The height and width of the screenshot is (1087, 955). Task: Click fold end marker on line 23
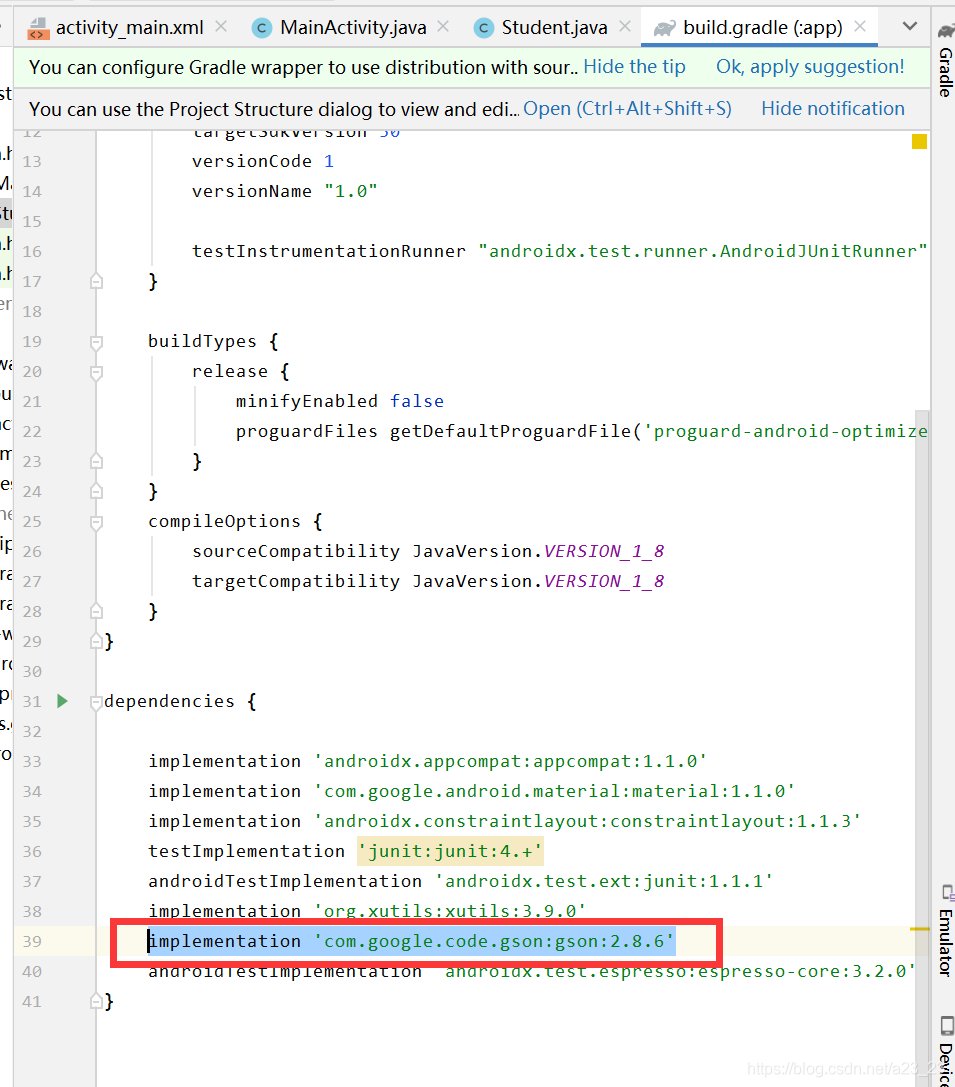96,462
